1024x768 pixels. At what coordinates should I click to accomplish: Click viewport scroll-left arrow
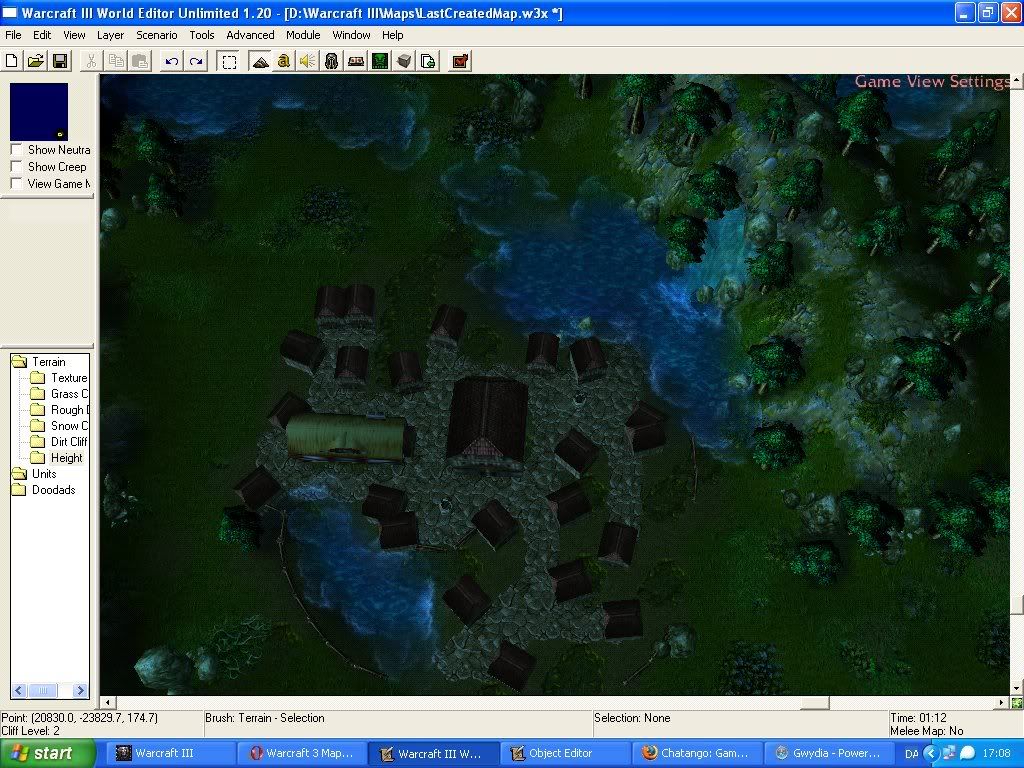click(107, 703)
